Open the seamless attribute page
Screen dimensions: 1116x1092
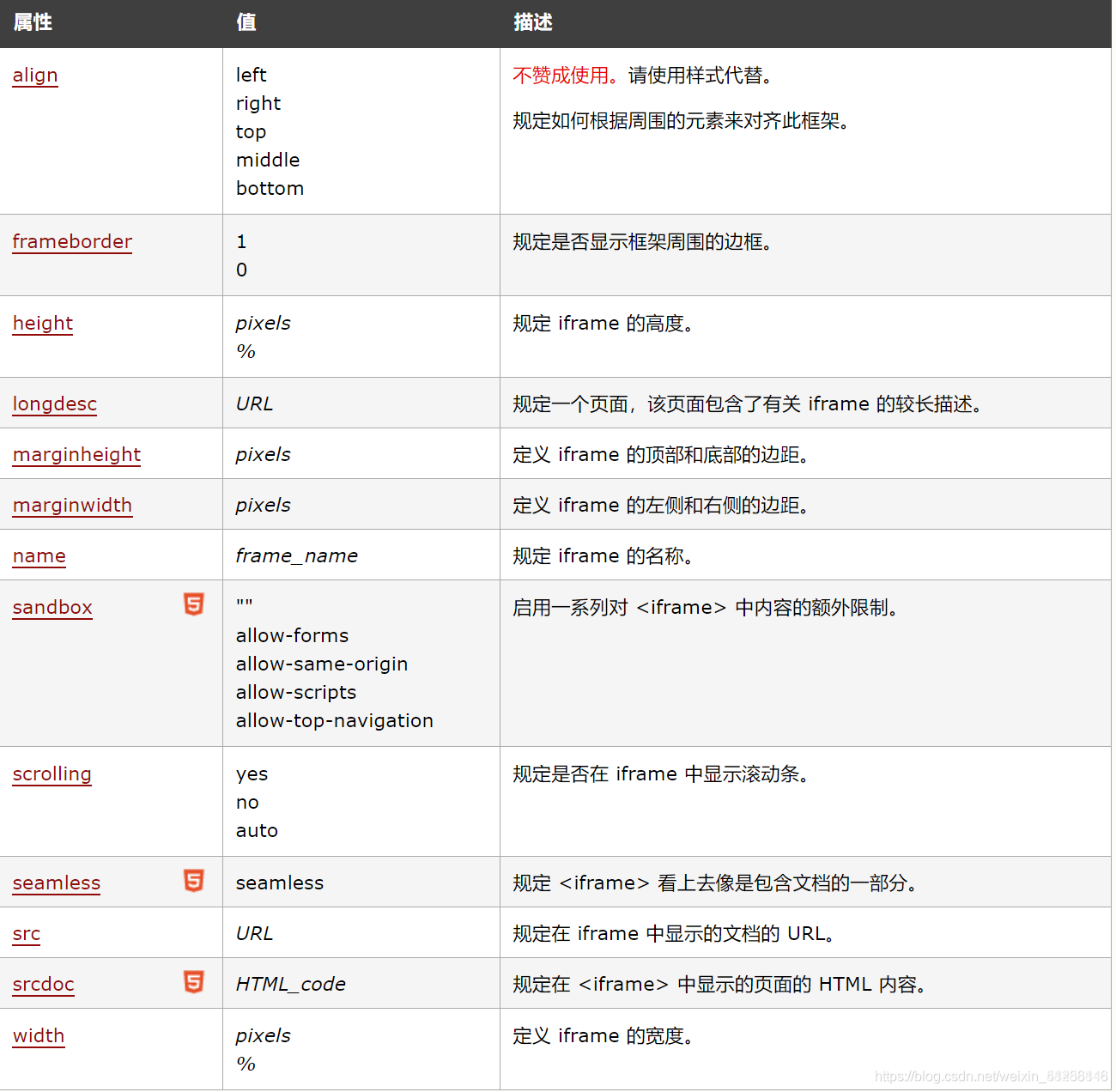pos(56,883)
